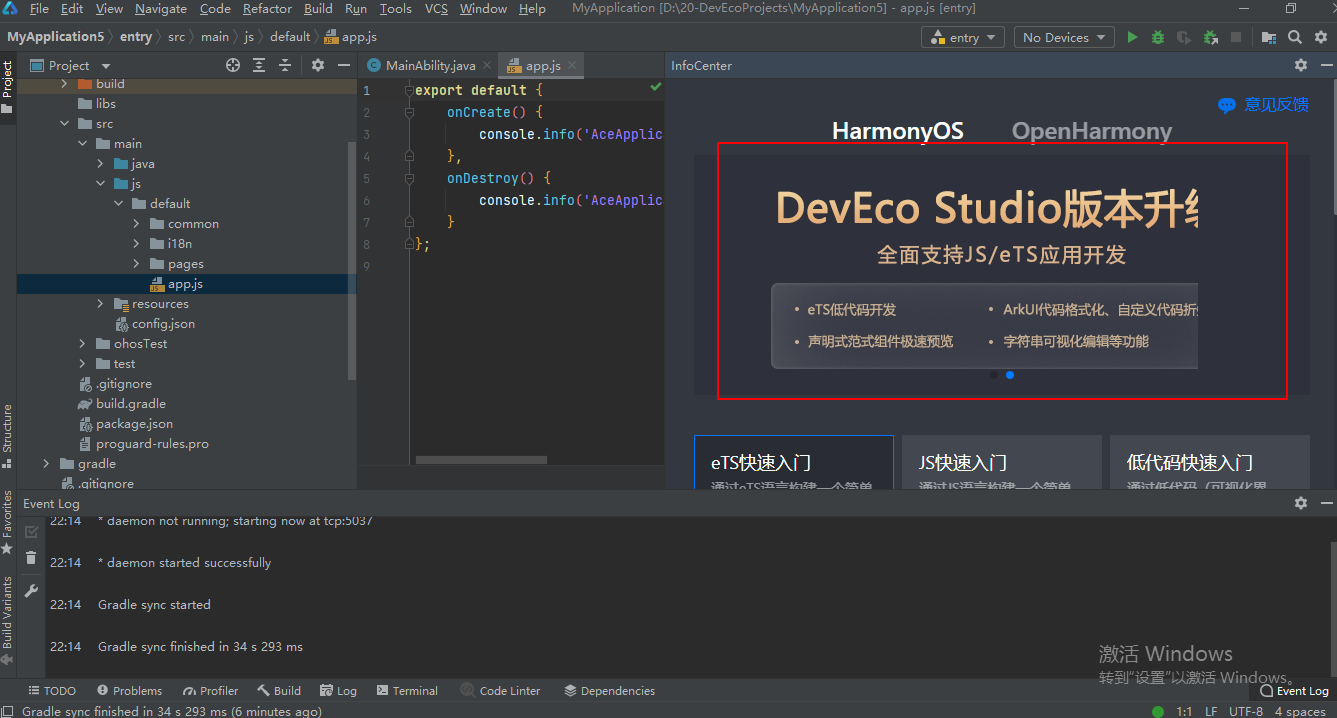Open the eTS快速入门 card
The height and width of the screenshot is (718, 1337).
[x=794, y=463]
